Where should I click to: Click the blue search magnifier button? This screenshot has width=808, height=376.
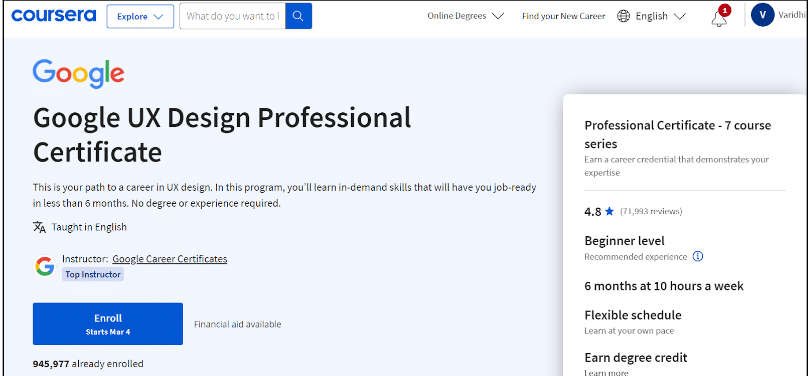coord(298,16)
